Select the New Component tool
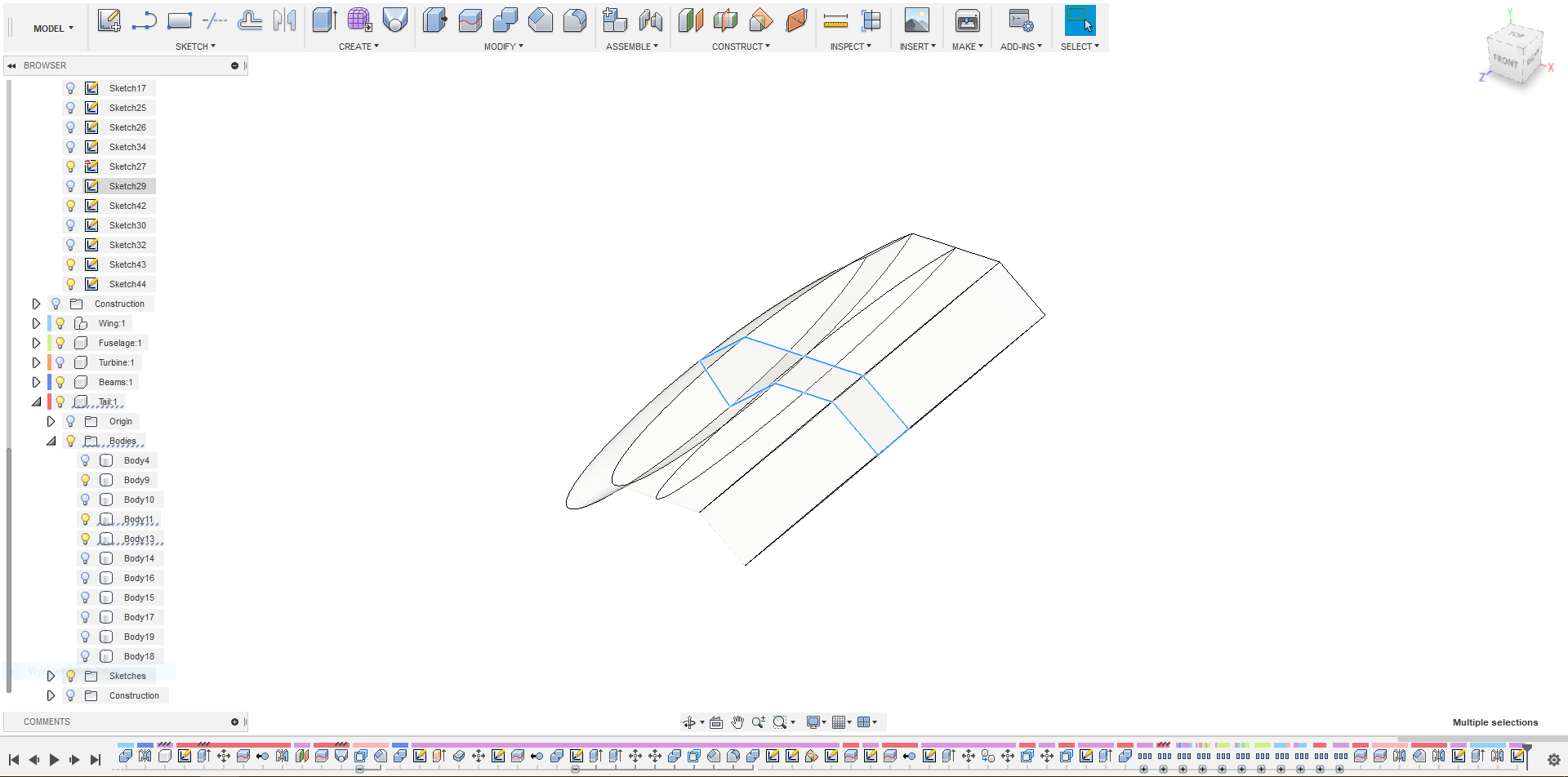The width and height of the screenshot is (1568, 777). [x=615, y=20]
